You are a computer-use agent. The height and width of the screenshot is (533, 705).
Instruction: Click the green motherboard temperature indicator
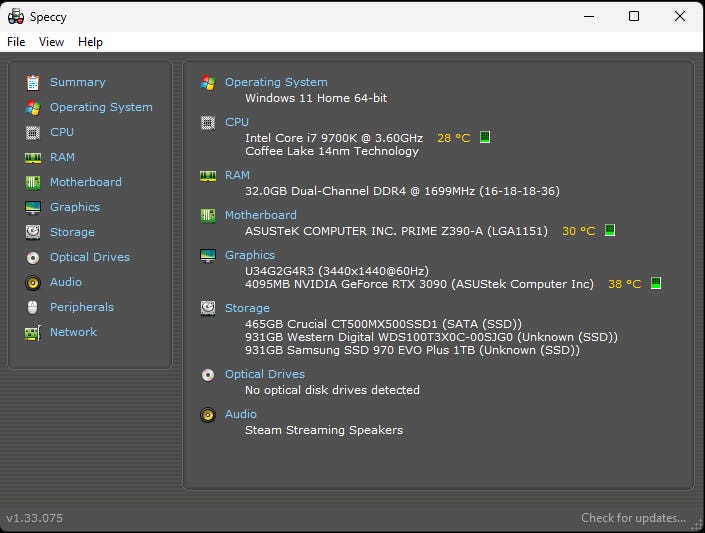(x=610, y=230)
